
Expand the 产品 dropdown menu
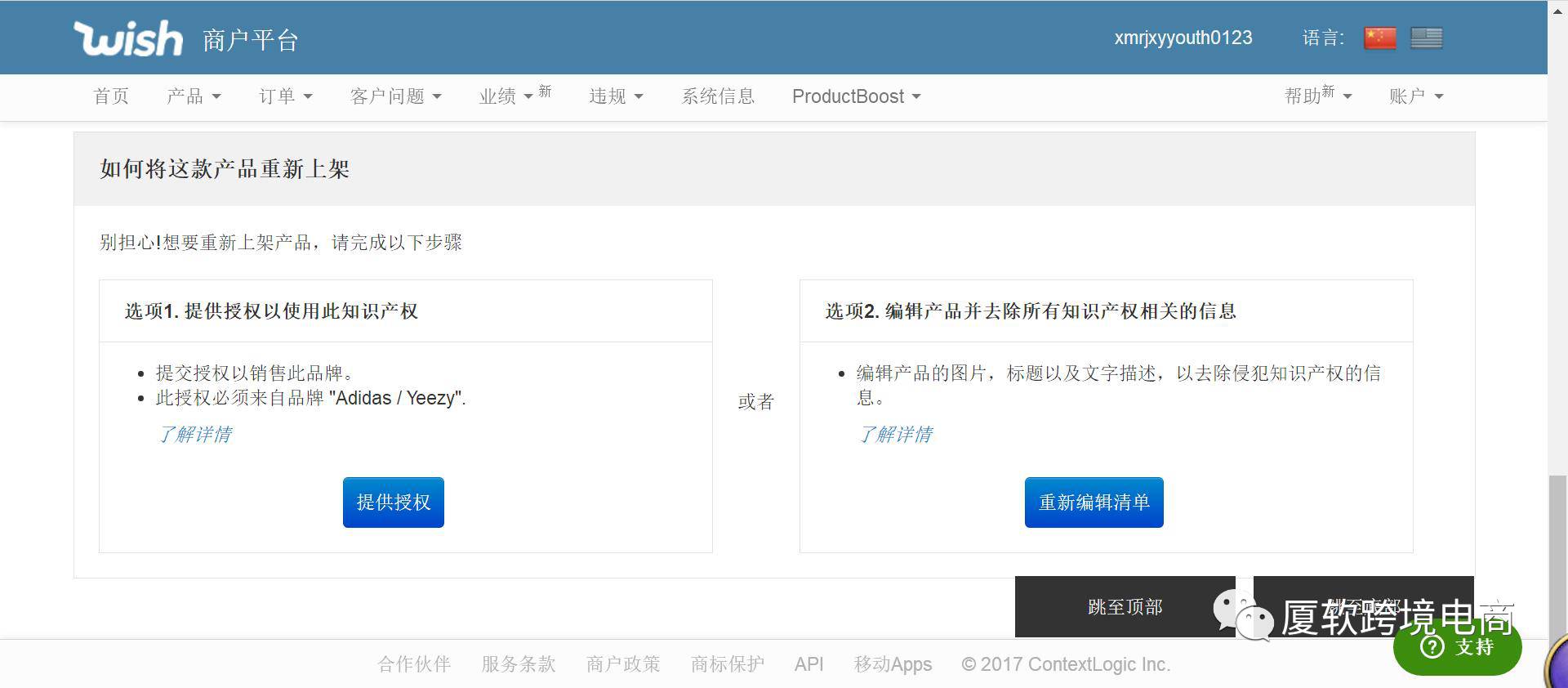(x=194, y=96)
